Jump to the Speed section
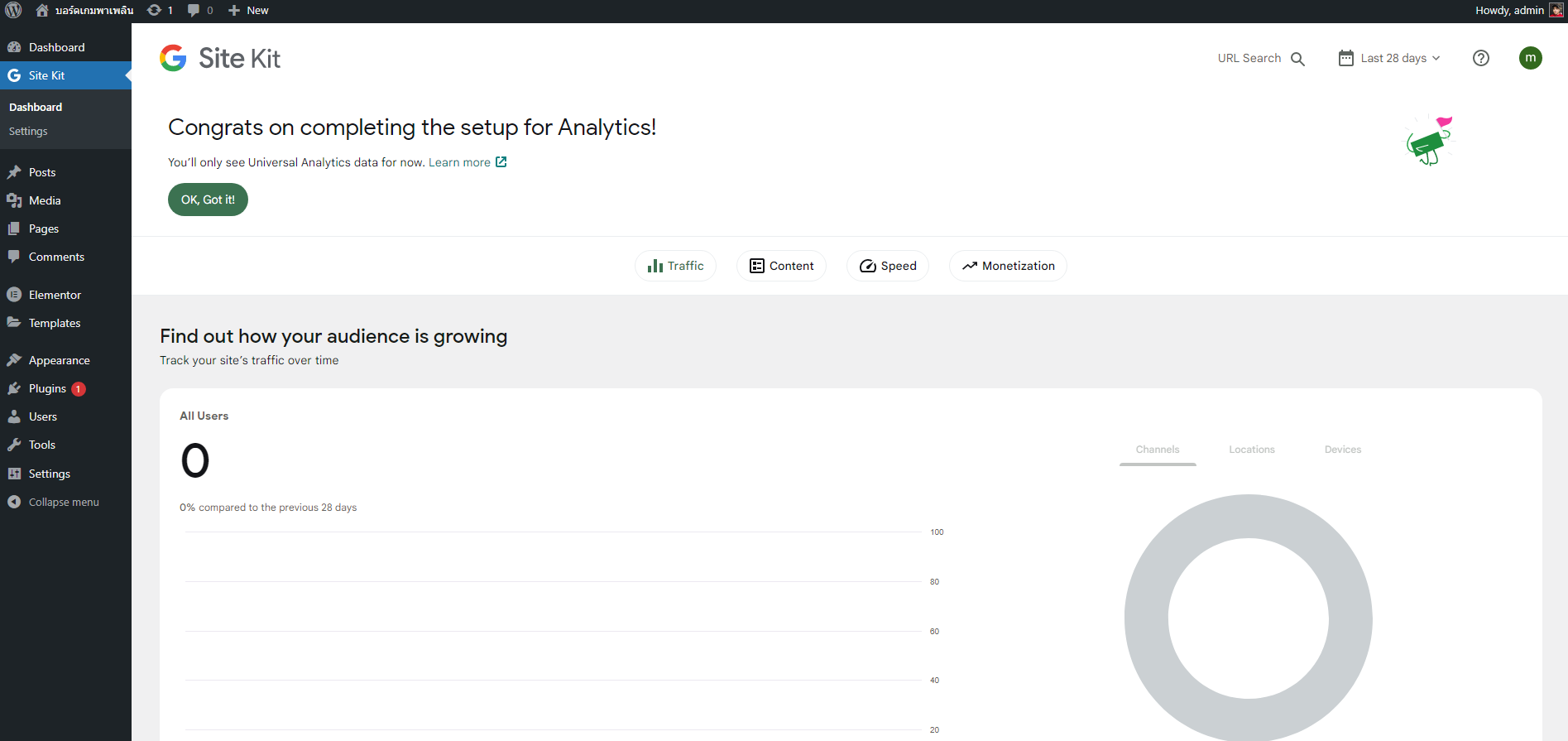This screenshot has width=1568, height=741. [888, 266]
